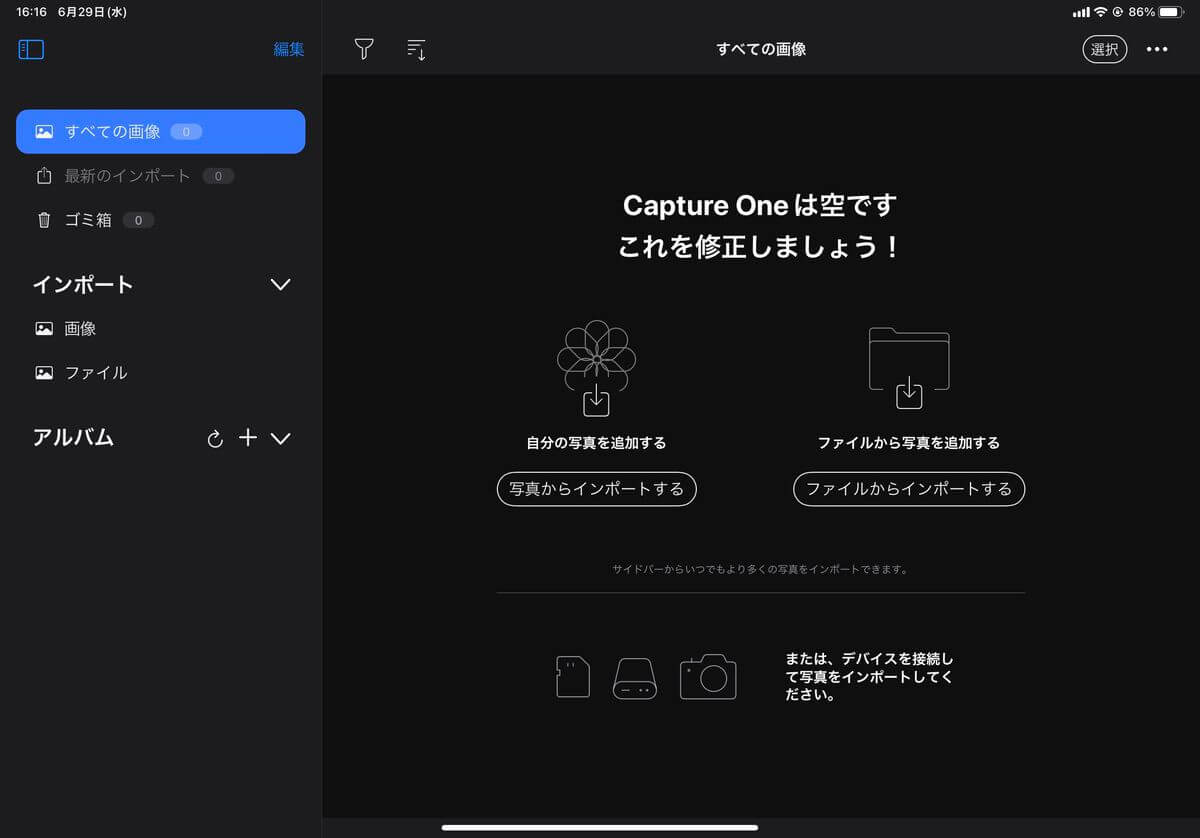
Task: Click the 0 badge beside すべての画像
Action: (x=186, y=131)
